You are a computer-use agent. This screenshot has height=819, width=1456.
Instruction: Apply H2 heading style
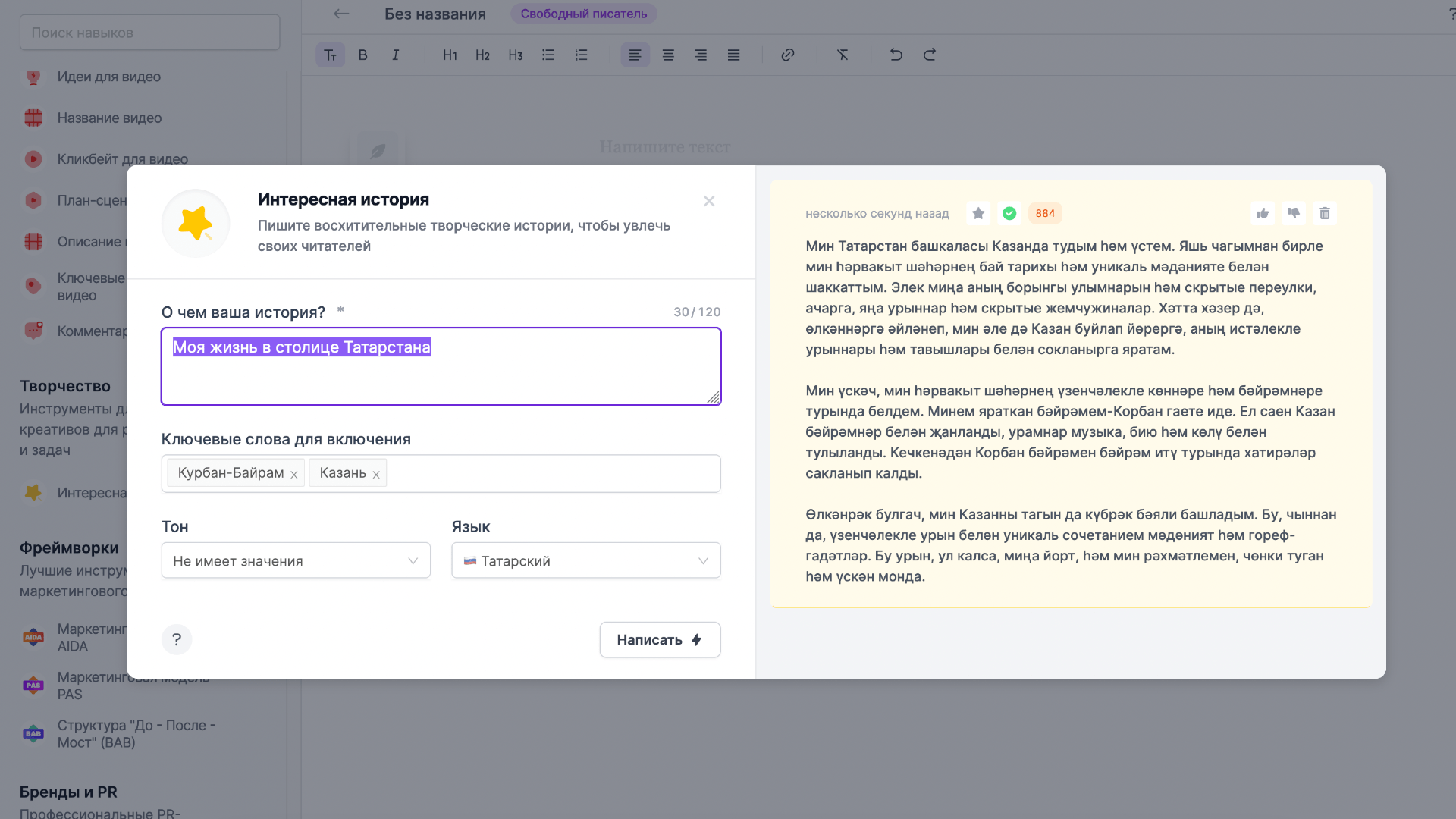(482, 55)
